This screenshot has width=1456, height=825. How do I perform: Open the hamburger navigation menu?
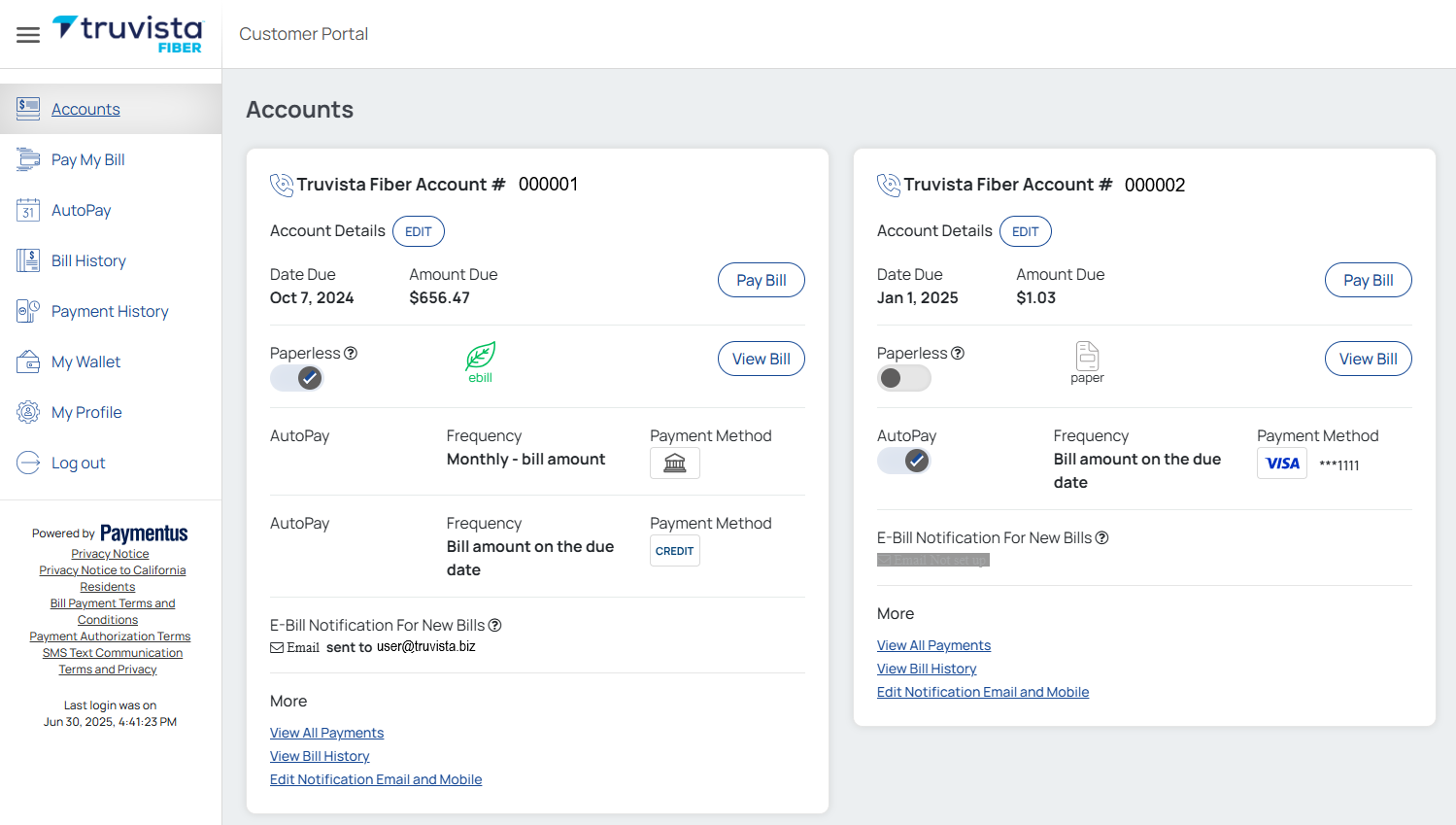coord(28,35)
